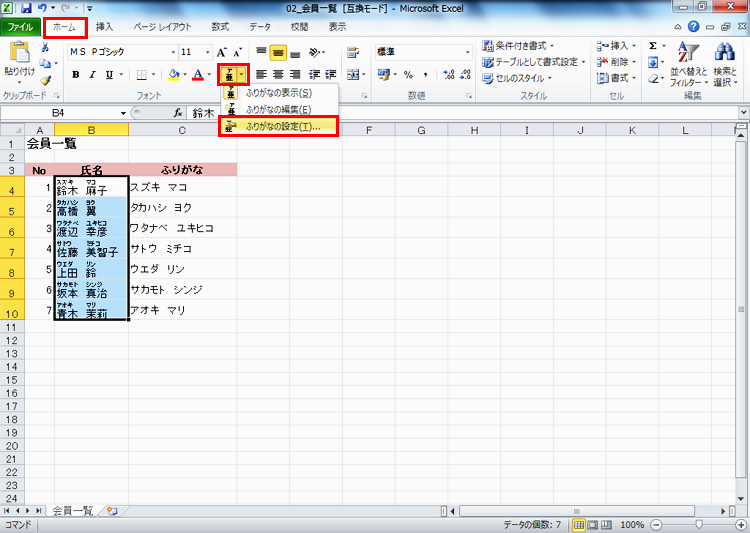Click 挿入 in Cells group
750x533 pixels.
point(616,46)
